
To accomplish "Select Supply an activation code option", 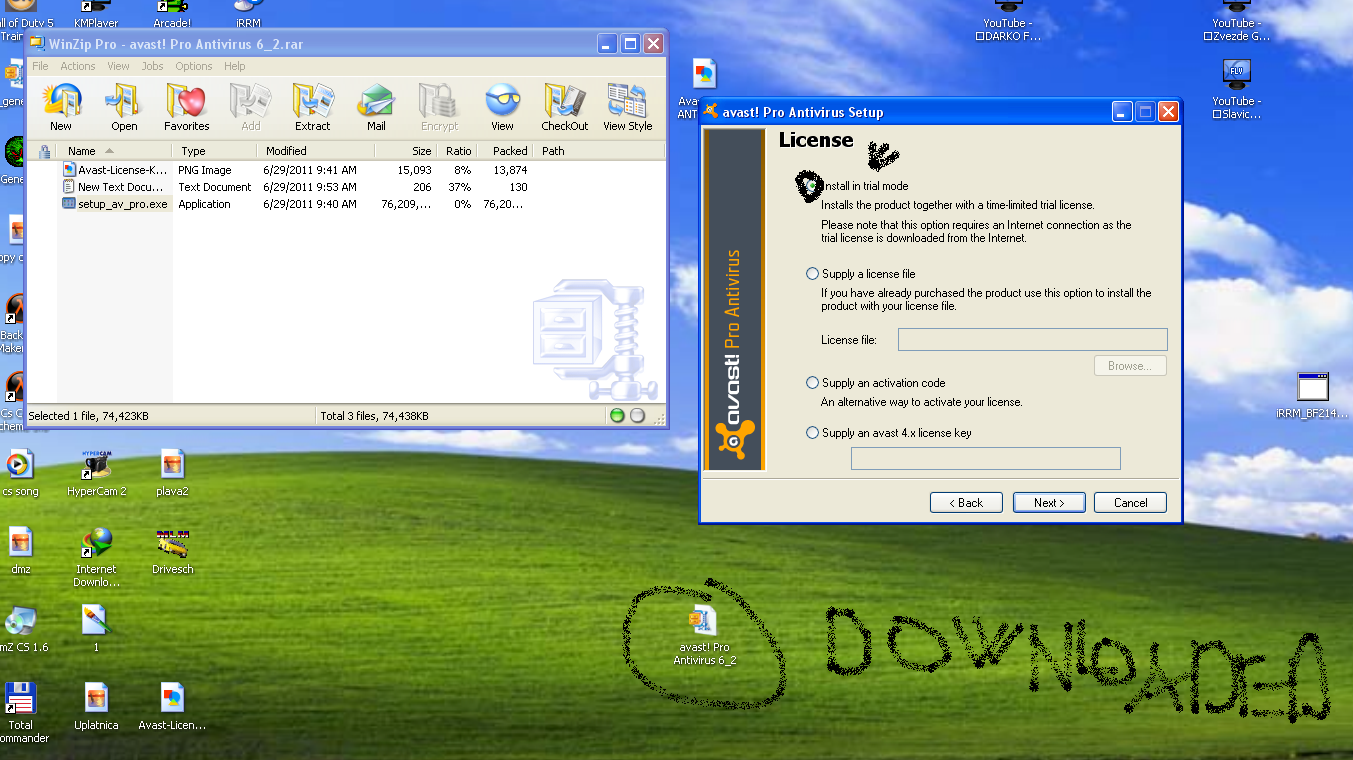I will (x=812, y=383).
